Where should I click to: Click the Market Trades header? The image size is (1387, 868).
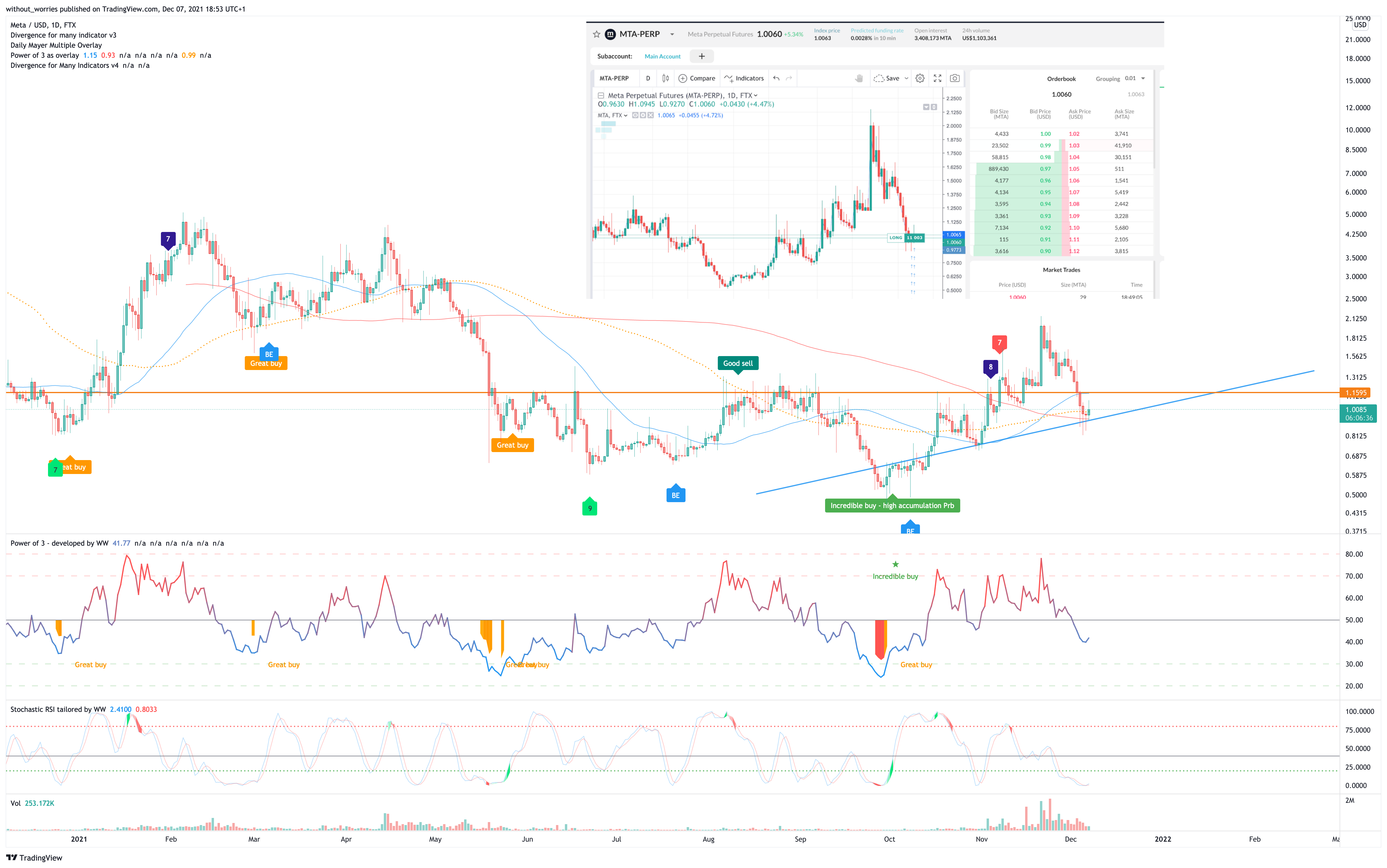(x=1061, y=270)
